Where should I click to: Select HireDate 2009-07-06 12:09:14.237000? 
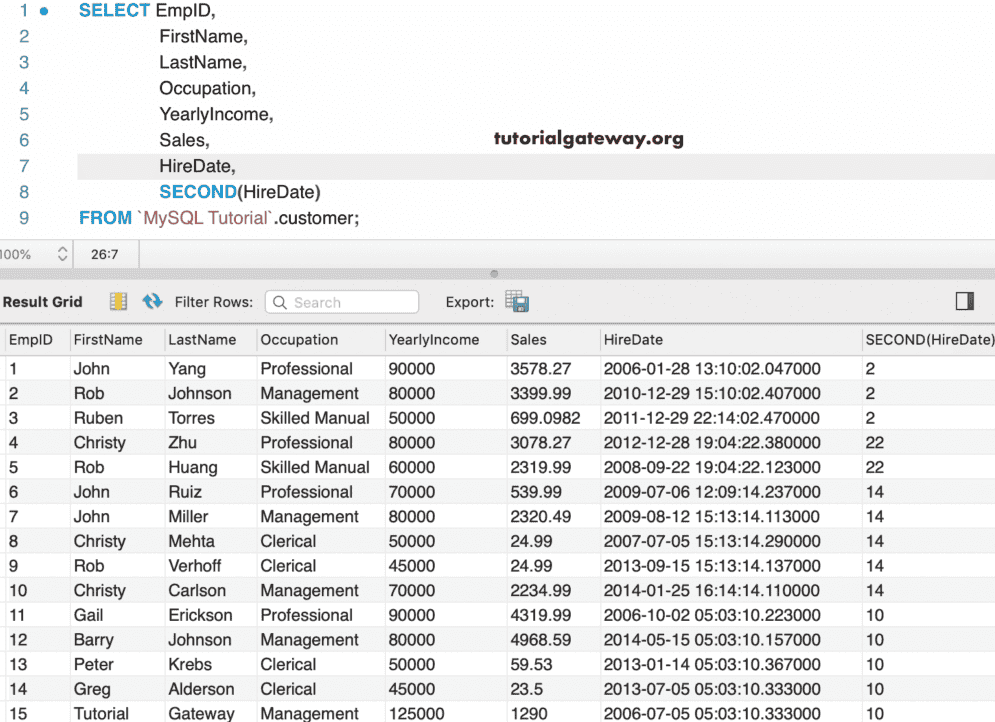click(x=712, y=492)
